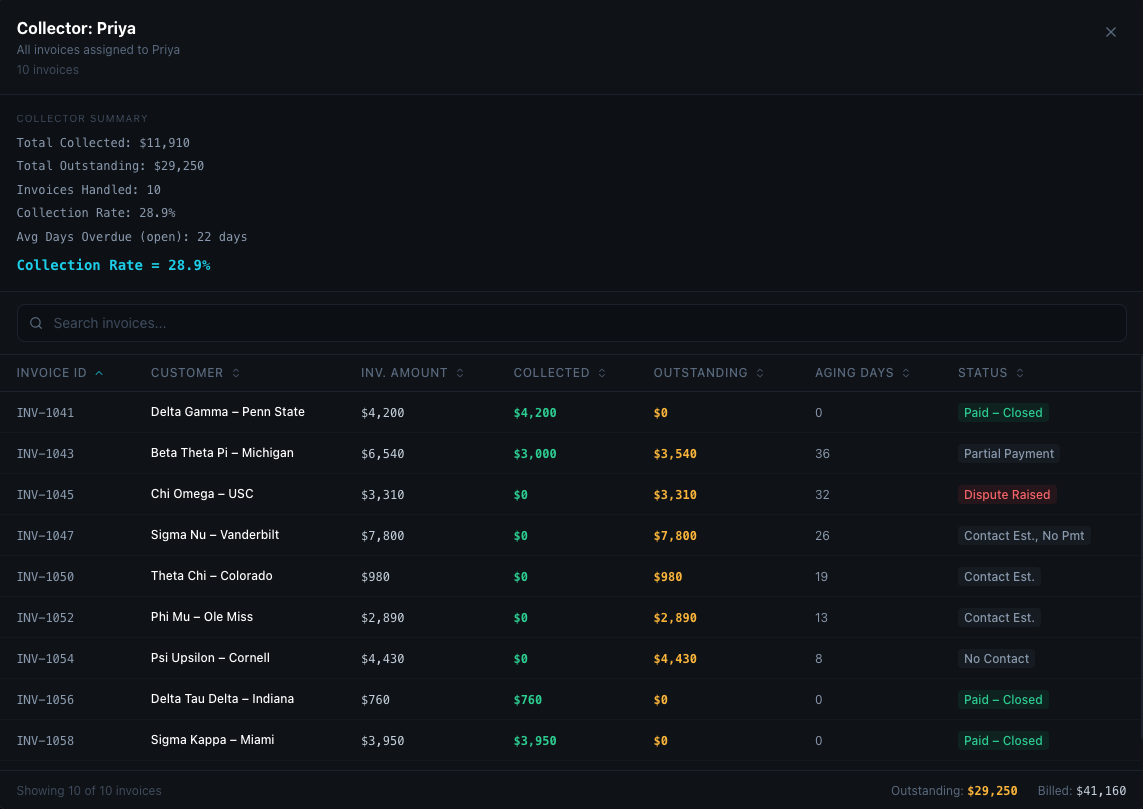Click Contact Est. badge for Theta Chi
Image resolution: width=1143 pixels, height=809 pixels.
point(999,577)
